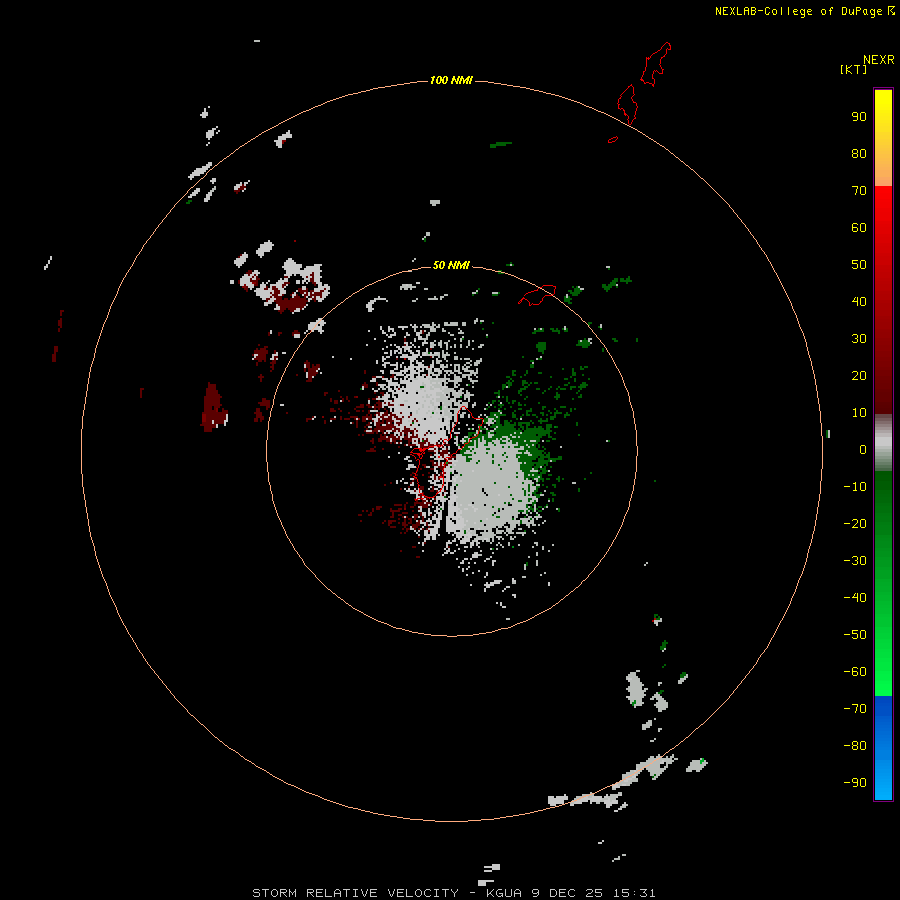Image resolution: width=900 pixels, height=900 pixels.
Task: Click the 10 value on velocity scale
Action: (x=859, y=413)
